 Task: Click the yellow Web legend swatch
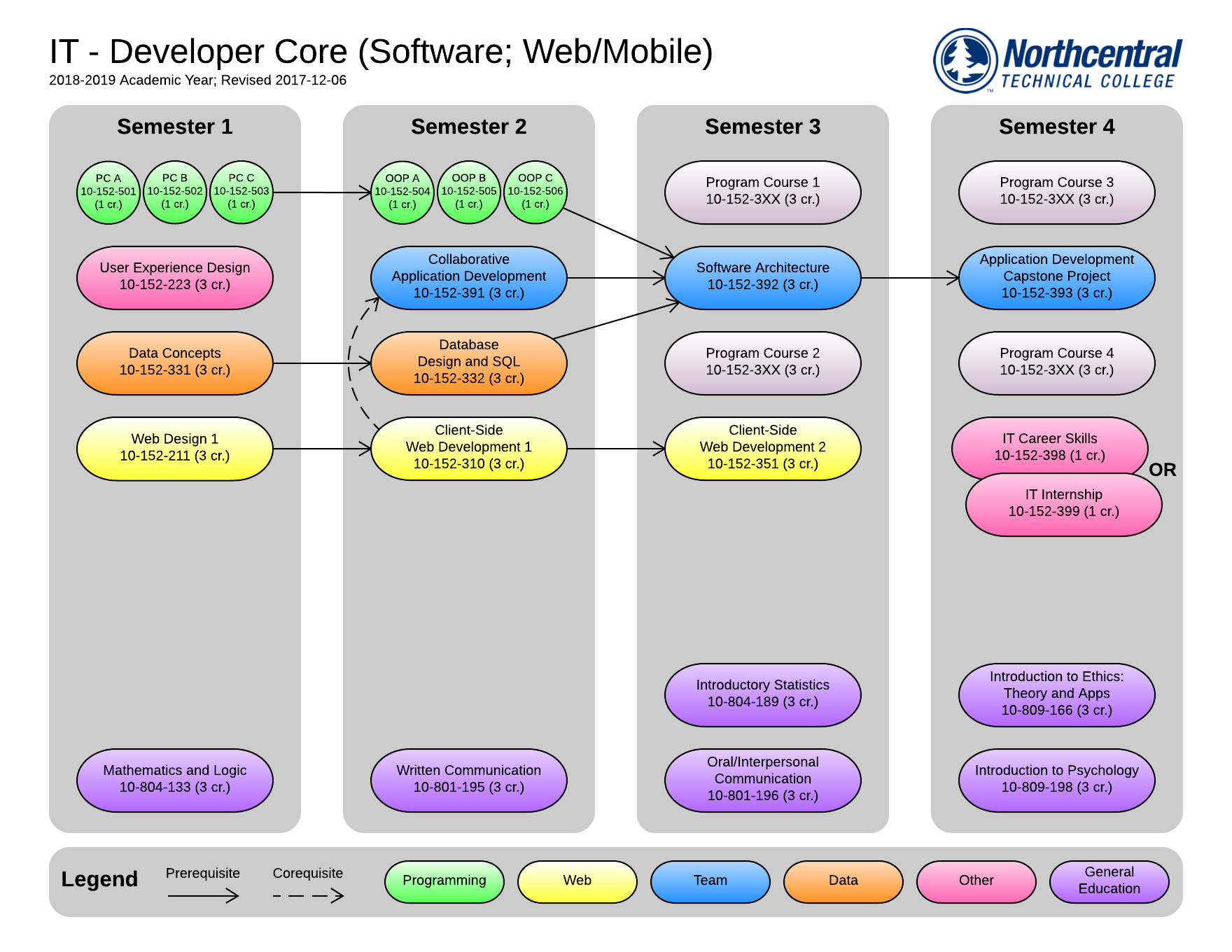pos(577,881)
